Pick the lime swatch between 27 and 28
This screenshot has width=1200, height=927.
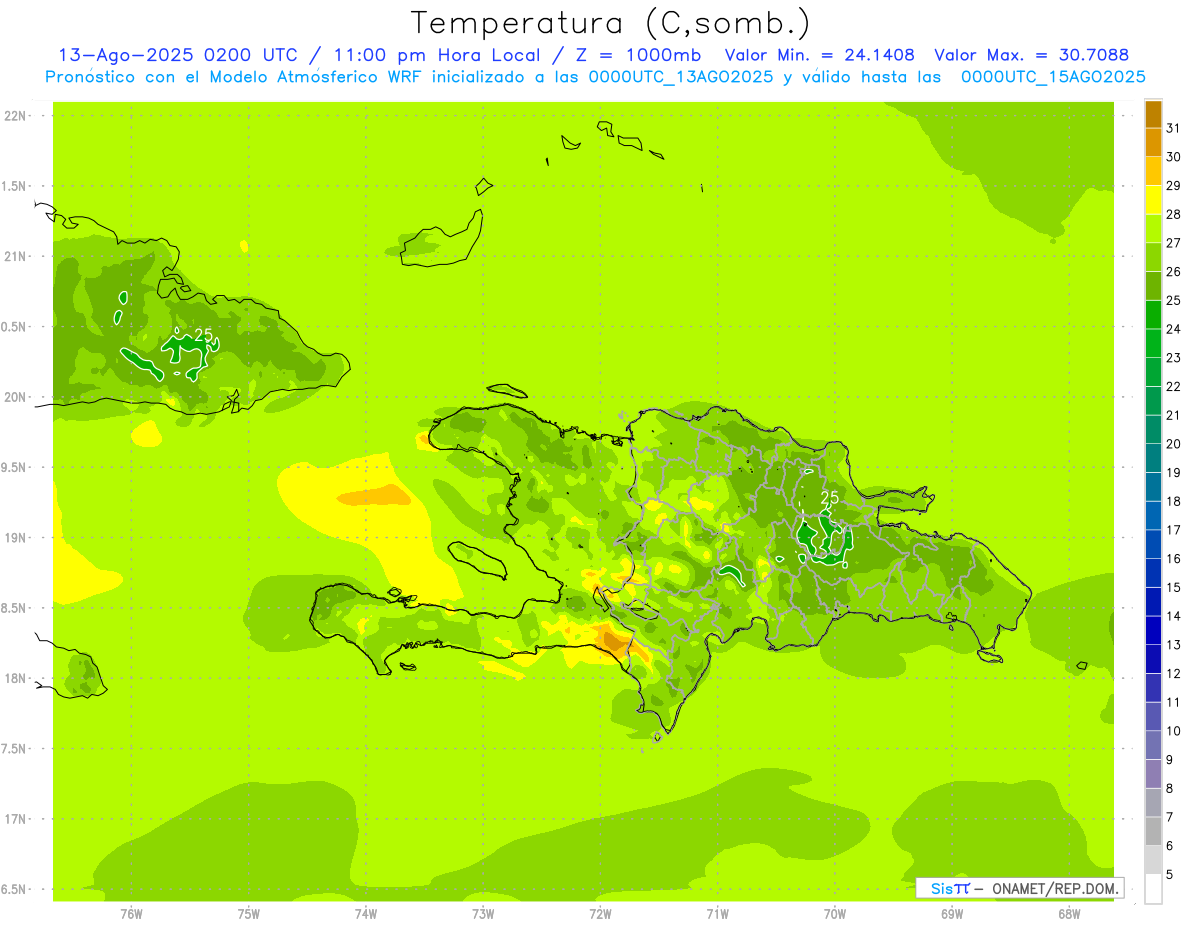pyautogui.click(x=1153, y=229)
